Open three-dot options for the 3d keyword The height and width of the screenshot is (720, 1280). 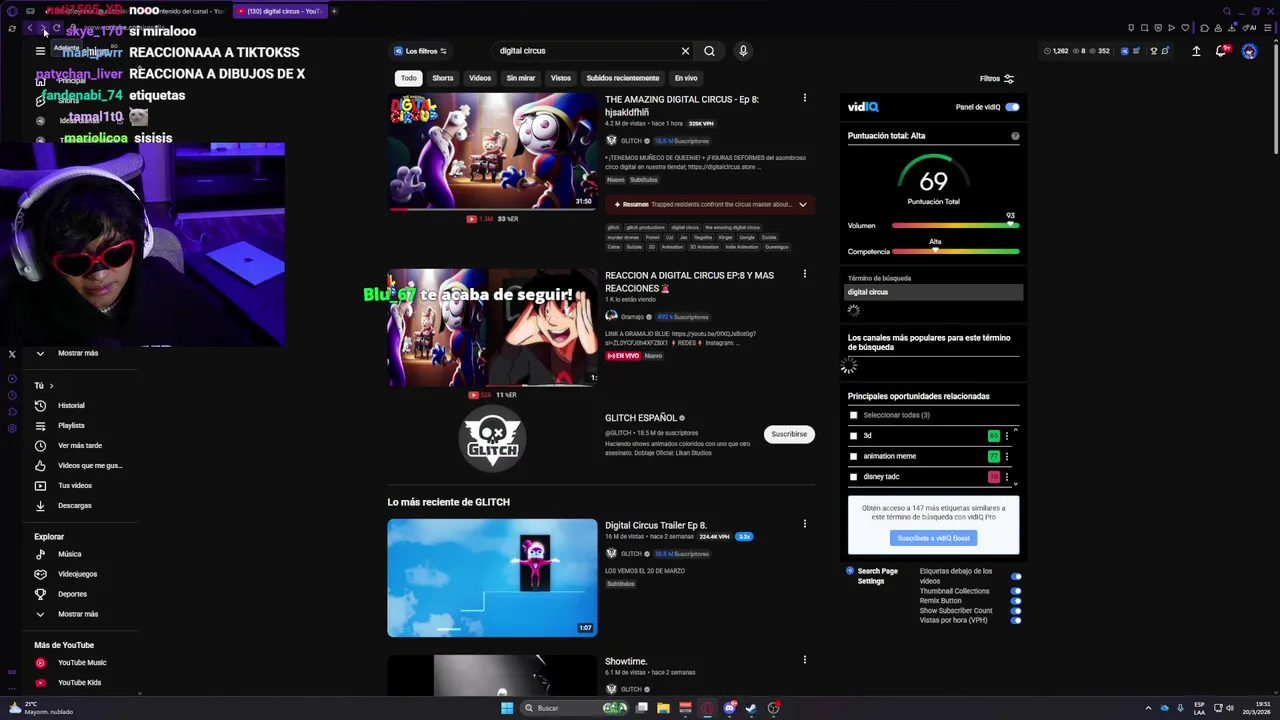(x=1007, y=436)
